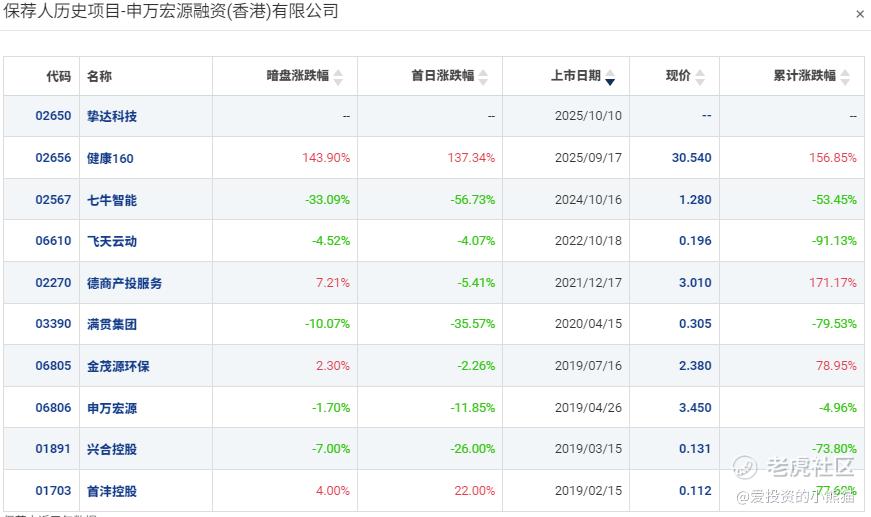This screenshot has width=871, height=517.
Task: Select the -26.00% first-day value
Action: pos(473,449)
